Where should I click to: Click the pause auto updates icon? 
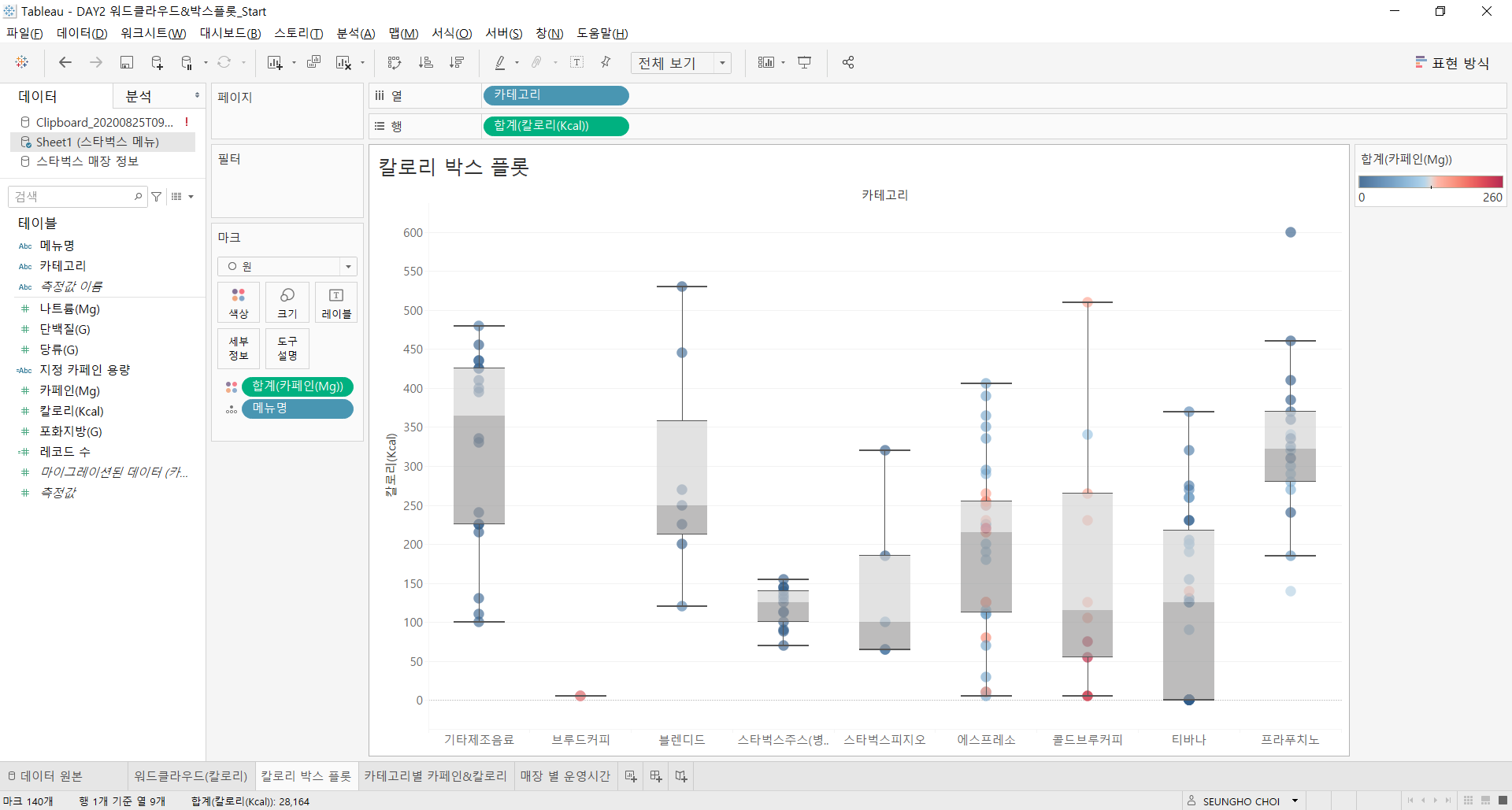pos(187,62)
